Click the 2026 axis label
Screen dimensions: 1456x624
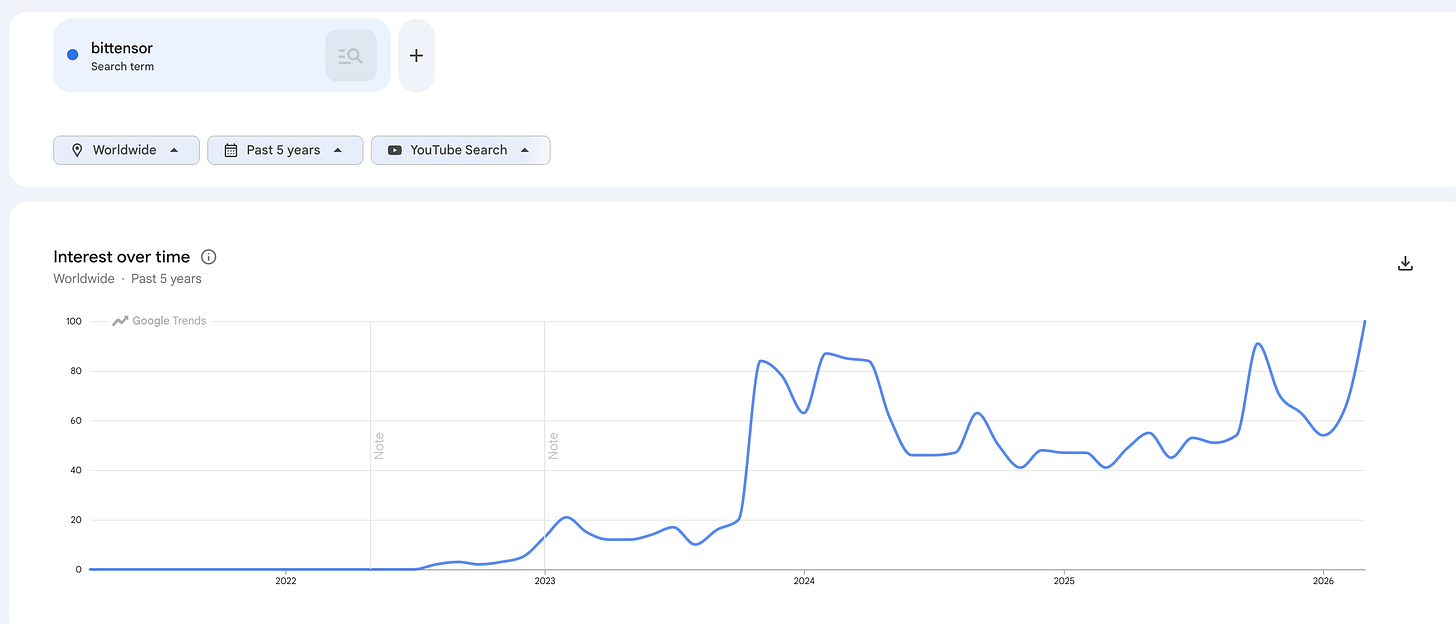(x=1323, y=581)
